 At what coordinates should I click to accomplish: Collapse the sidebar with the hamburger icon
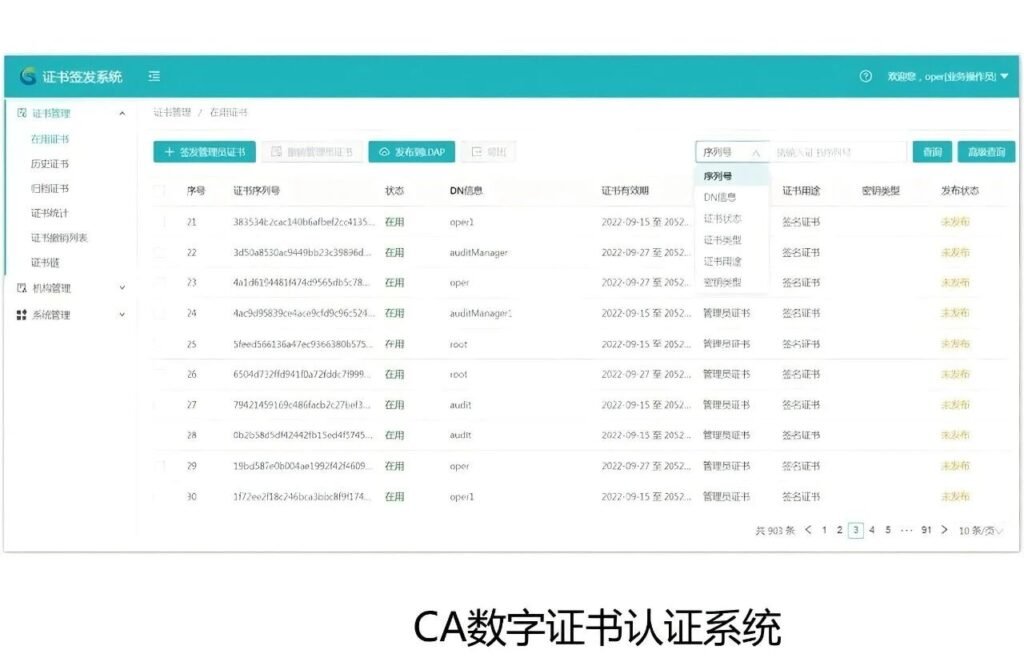pyautogui.click(x=154, y=77)
